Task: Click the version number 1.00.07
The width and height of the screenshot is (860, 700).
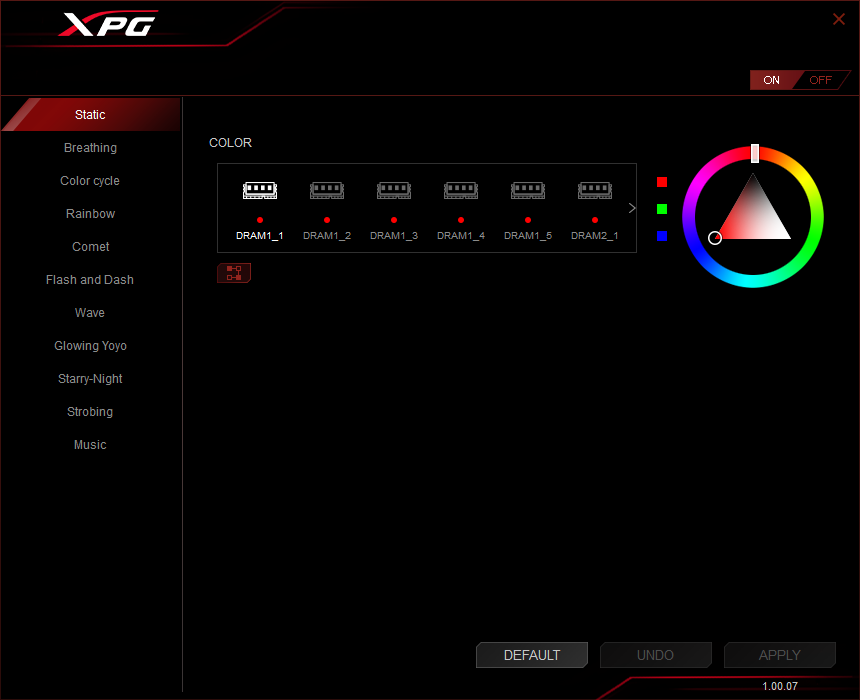Action: tap(780, 686)
